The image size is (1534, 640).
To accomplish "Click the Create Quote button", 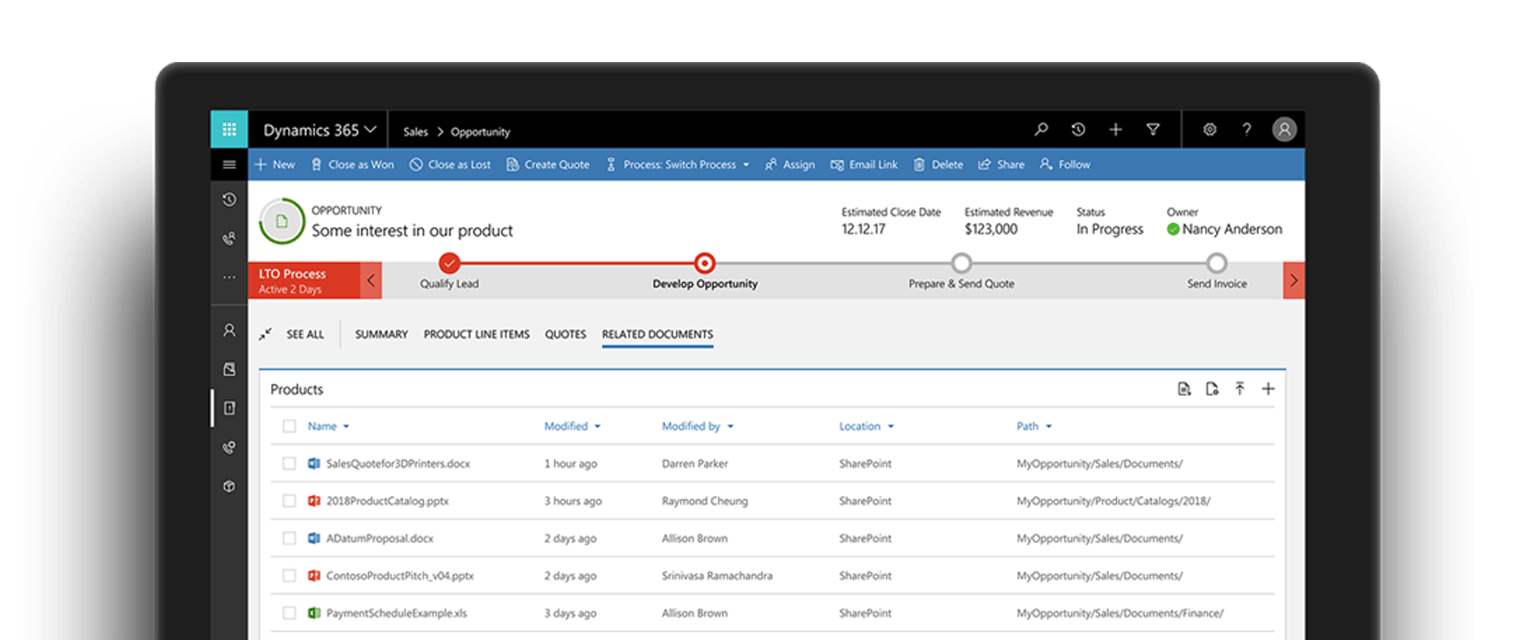I will 548,165.
